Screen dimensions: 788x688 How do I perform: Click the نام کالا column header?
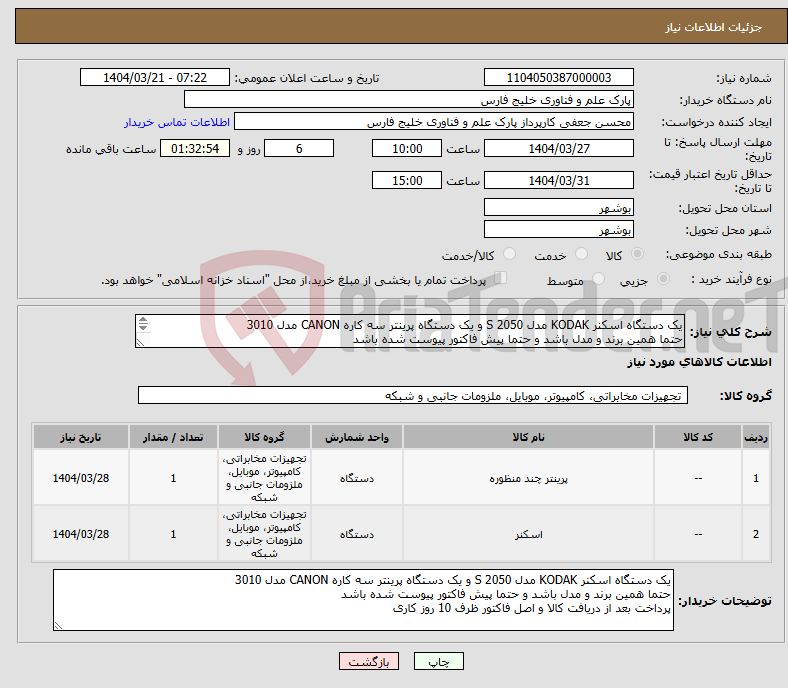[x=528, y=437]
